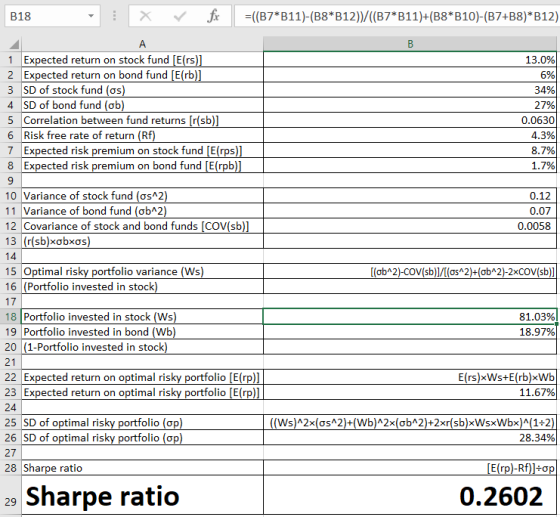
Task: Click 'Variance of bond fund (σb^2)' label
Action: [x=142, y=211]
